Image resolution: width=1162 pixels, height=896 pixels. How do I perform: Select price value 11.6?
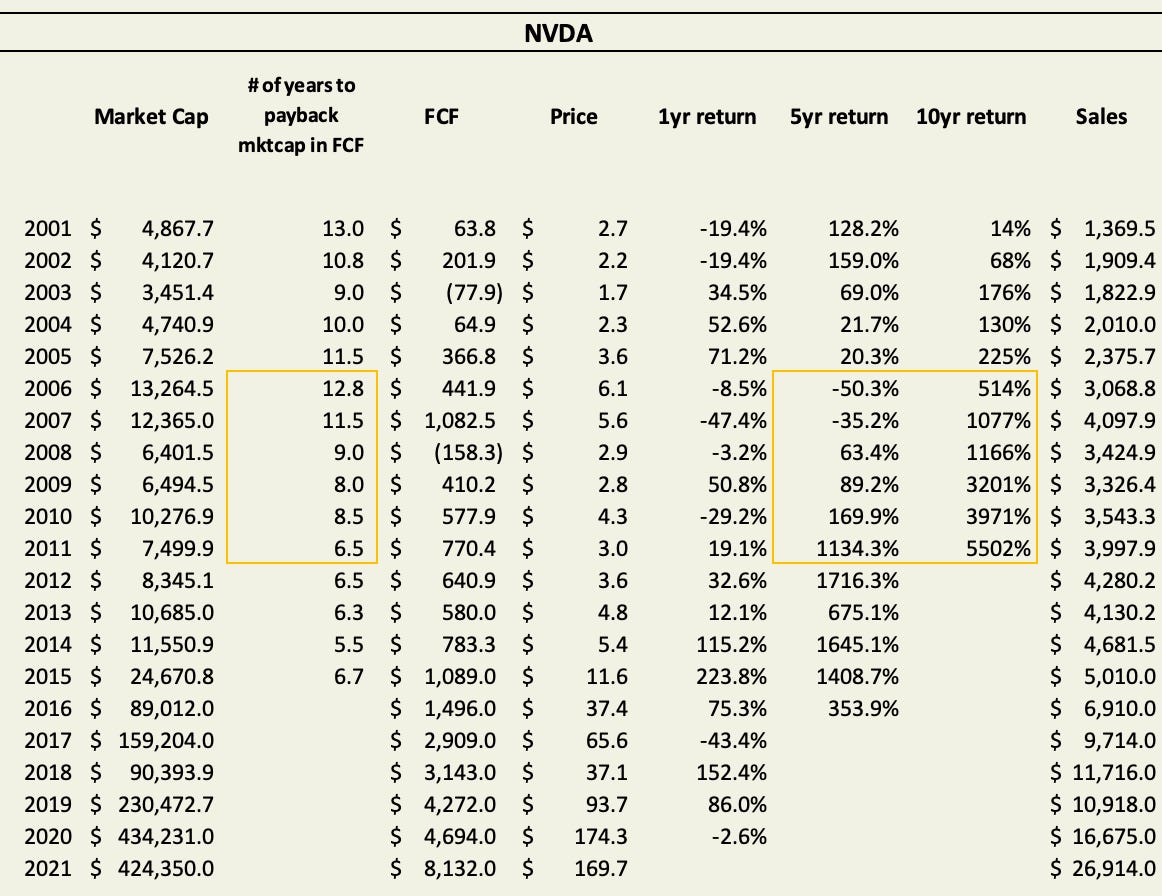[x=606, y=676]
